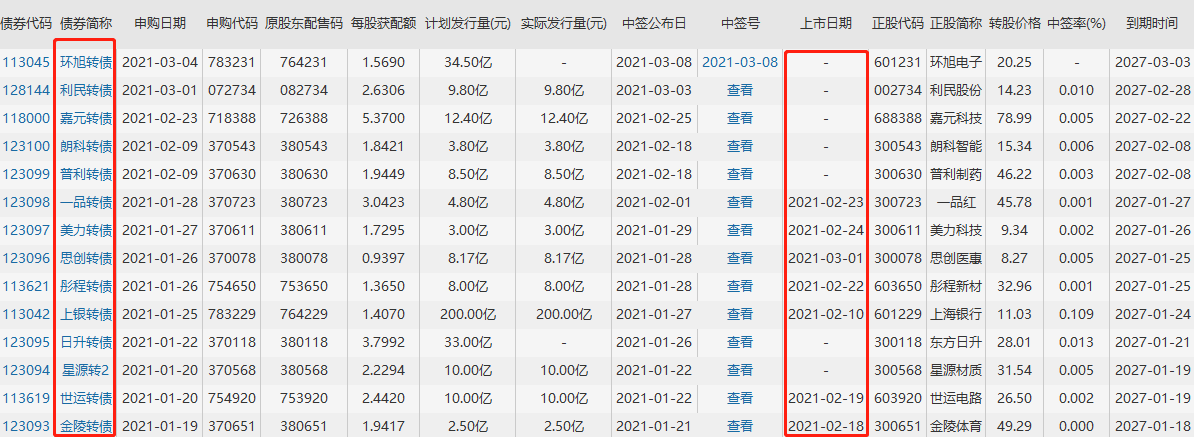
Task: Select the 5.3700 allotment per share cell
Action: [383, 118]
